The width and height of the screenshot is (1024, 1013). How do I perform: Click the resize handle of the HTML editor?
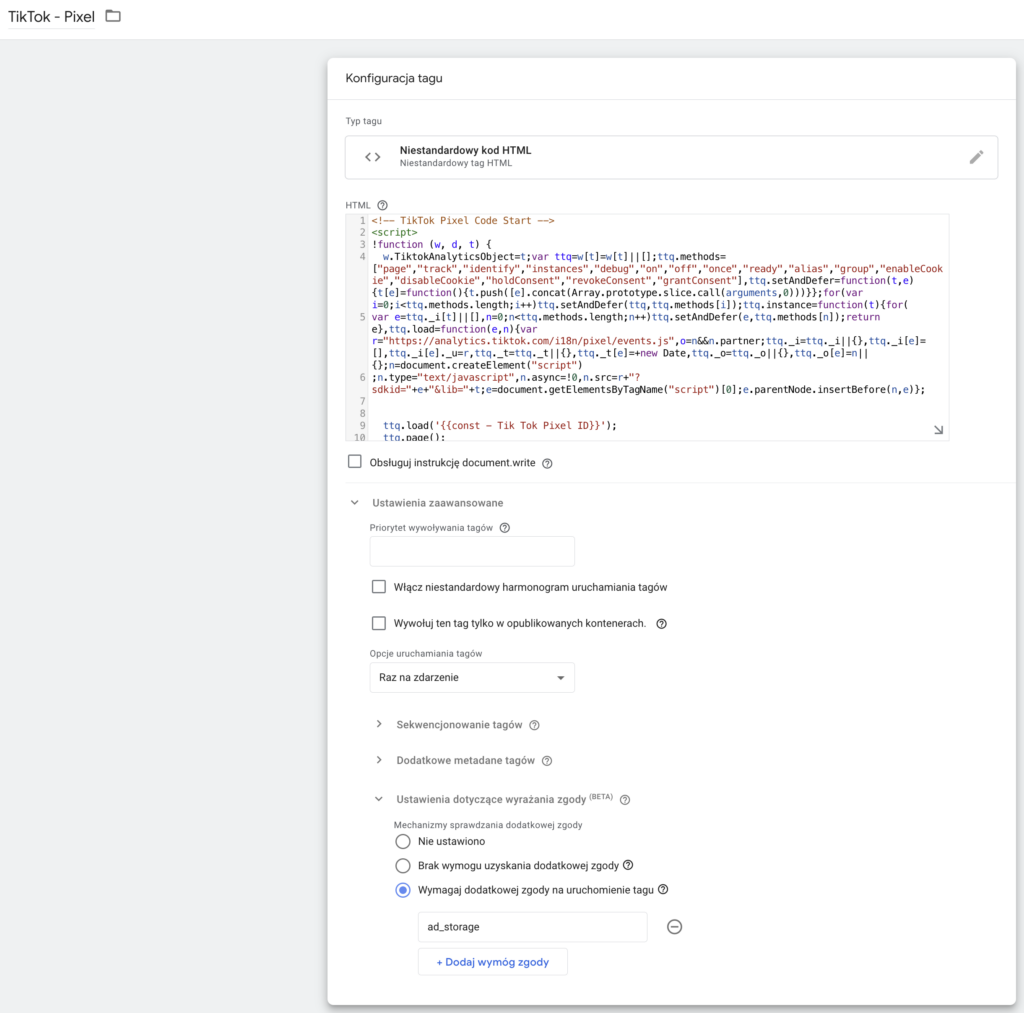(x=938, y=429)
